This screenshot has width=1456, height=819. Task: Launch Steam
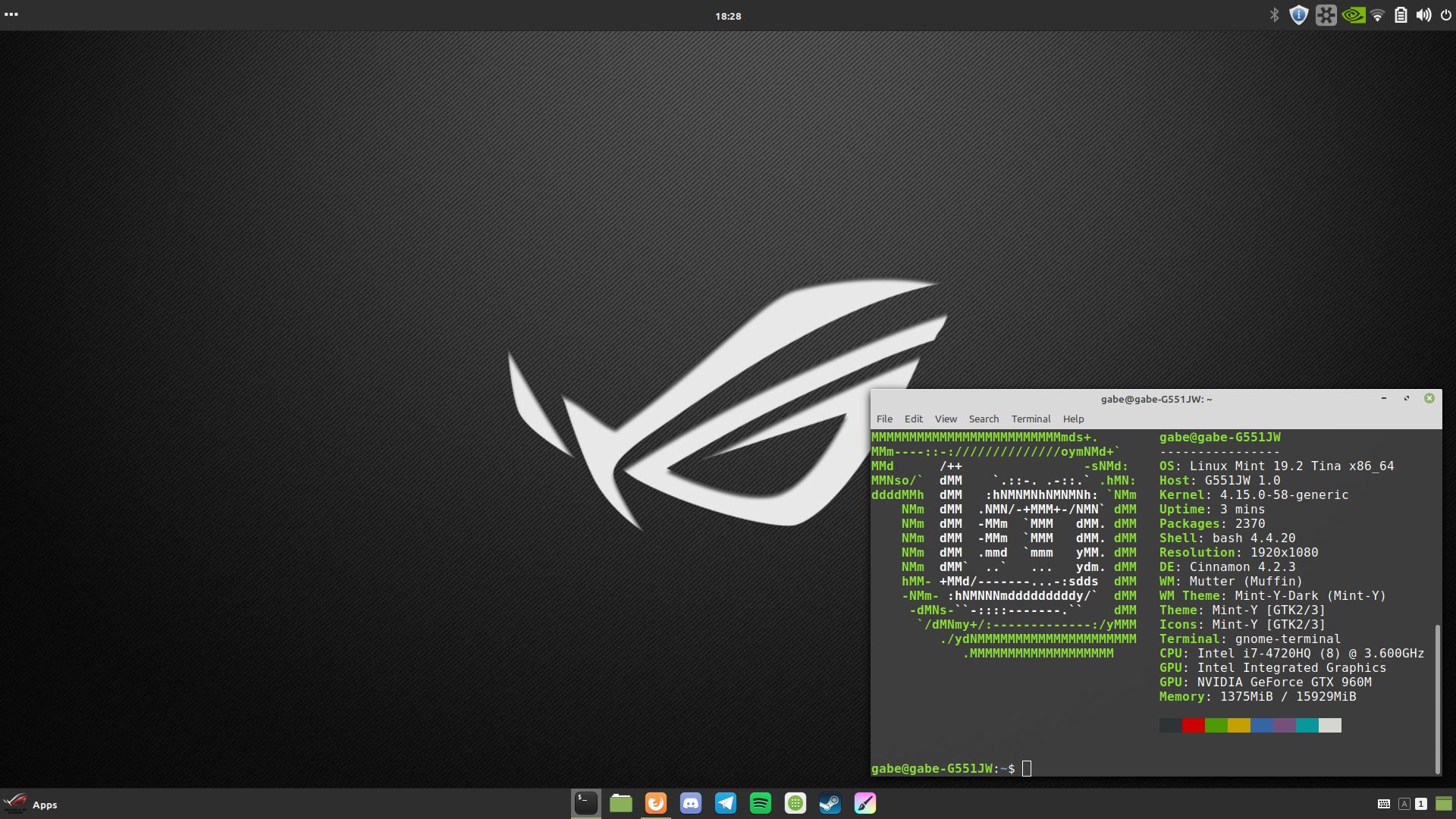tap(830, 802)
